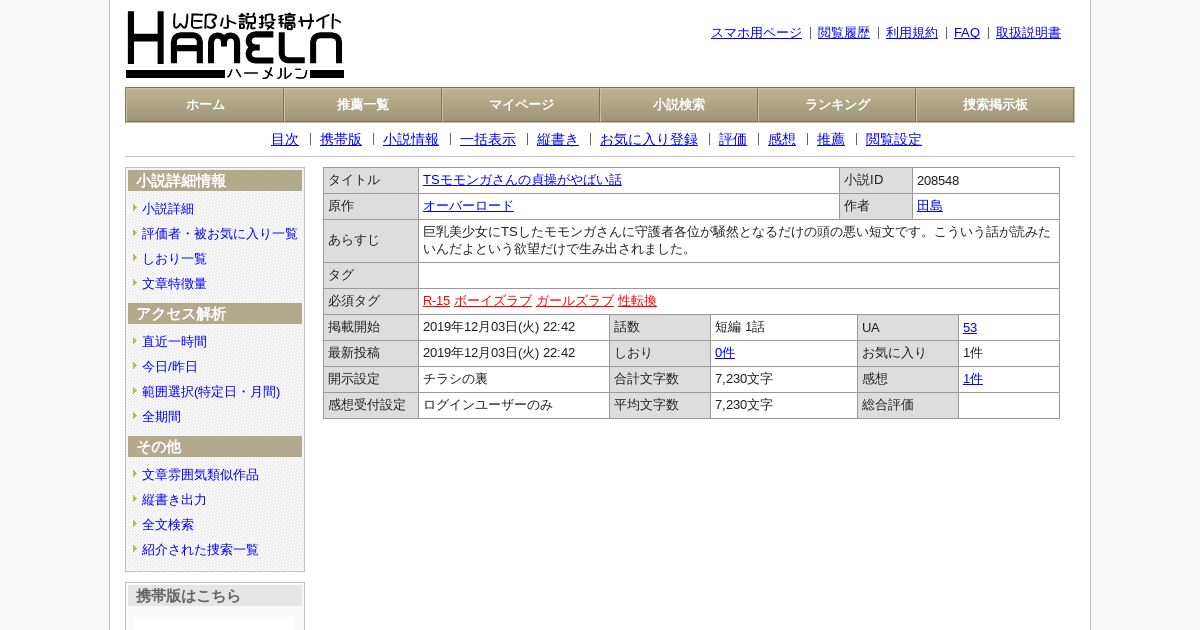Click the R-15 required tag

coord(436,301)
